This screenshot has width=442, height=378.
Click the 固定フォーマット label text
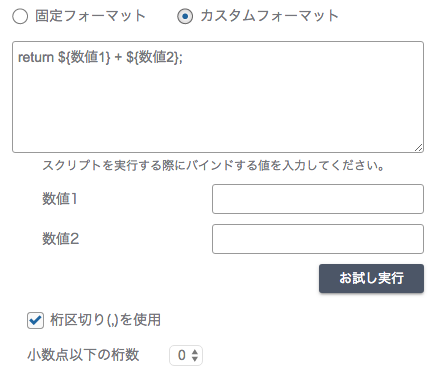90,16
